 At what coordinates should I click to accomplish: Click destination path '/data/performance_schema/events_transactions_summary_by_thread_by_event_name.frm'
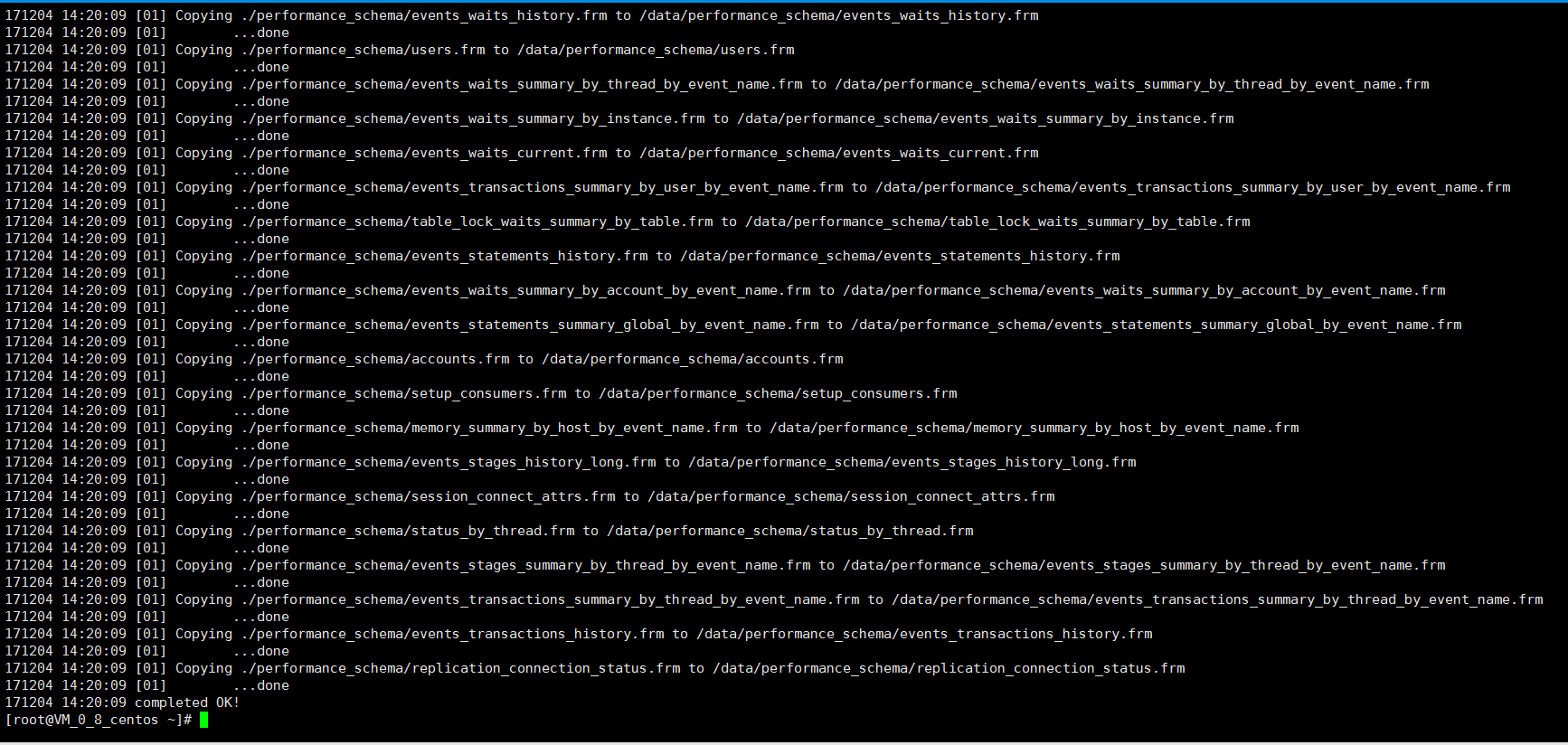click(1217, 599)
